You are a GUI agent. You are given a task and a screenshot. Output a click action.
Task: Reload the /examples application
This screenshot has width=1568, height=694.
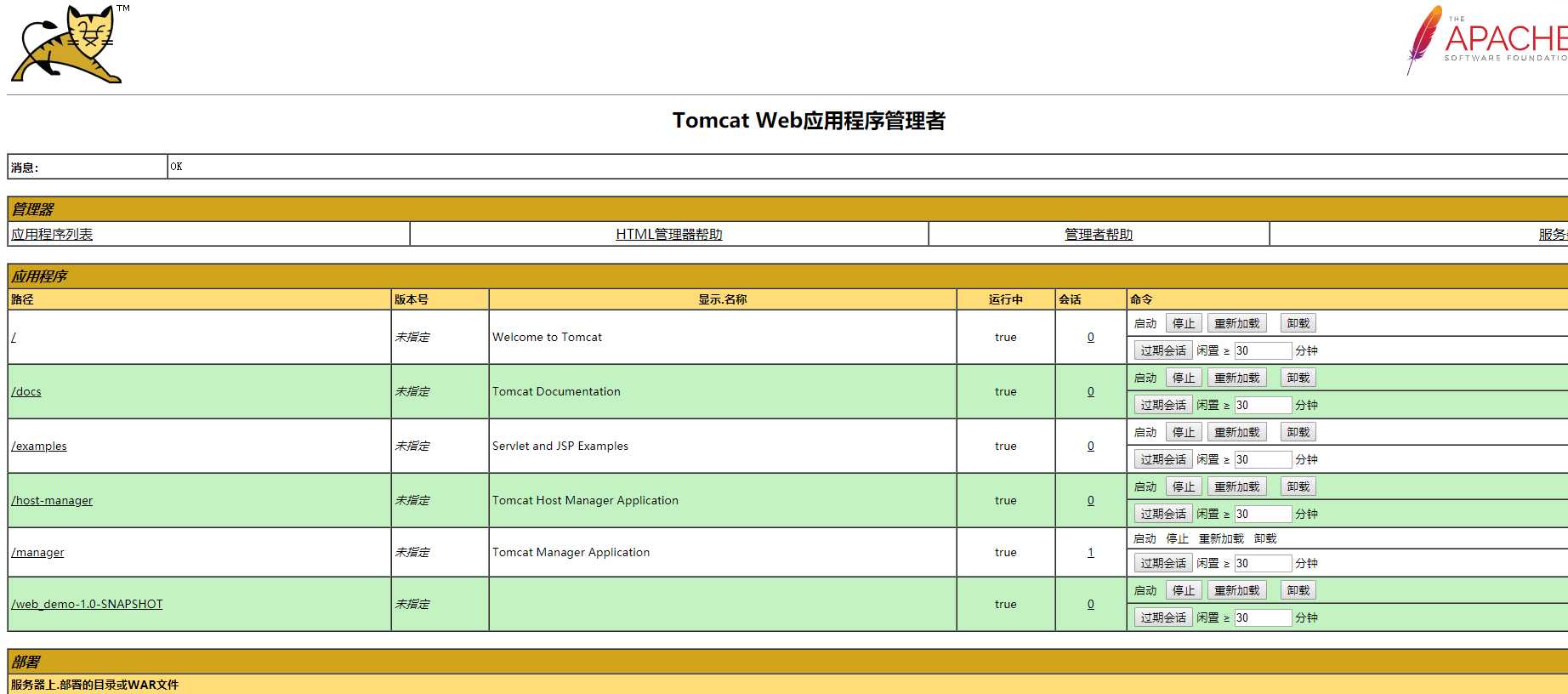pyautogui.click(x=1237, y=432)
